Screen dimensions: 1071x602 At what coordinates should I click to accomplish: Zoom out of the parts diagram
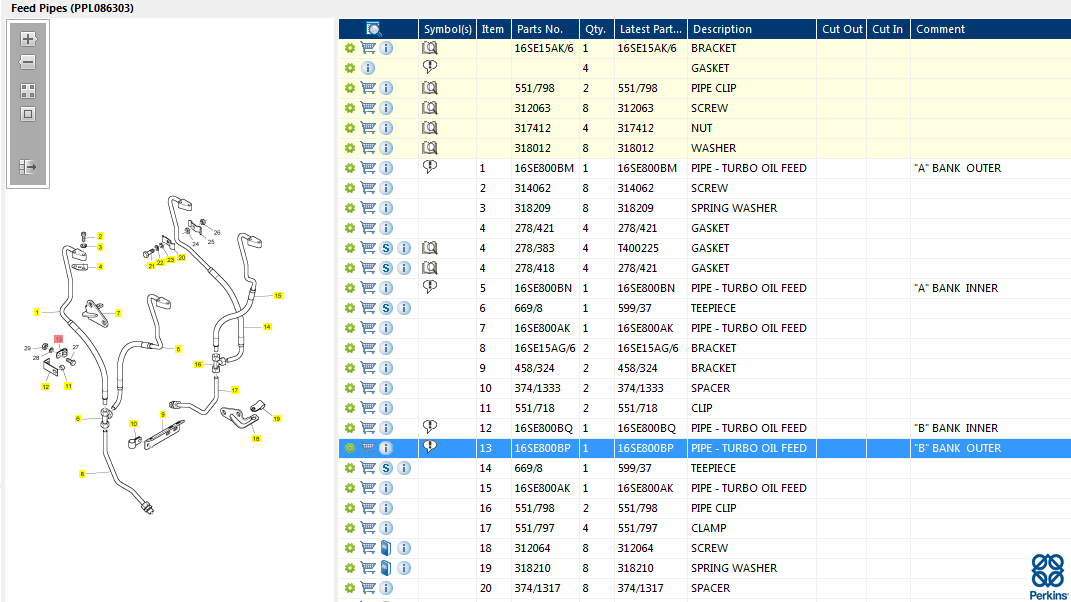click(28, 63)
